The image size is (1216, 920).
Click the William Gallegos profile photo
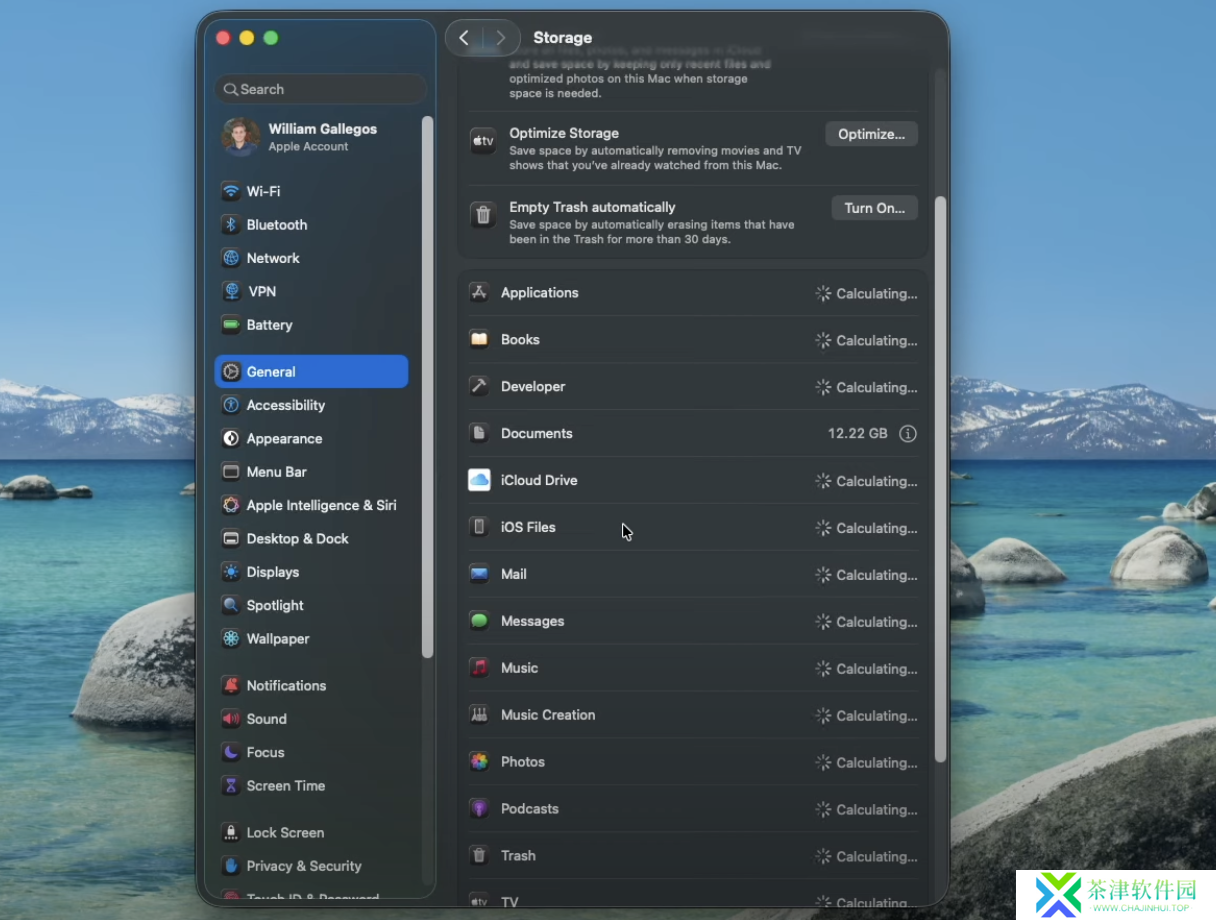pyautogui.click(x=241, y=137)
